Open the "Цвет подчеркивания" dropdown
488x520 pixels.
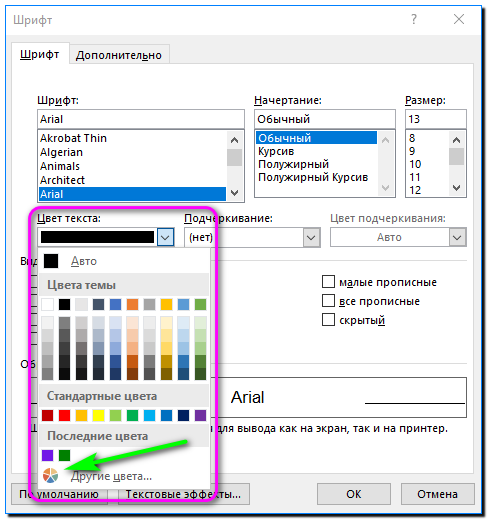click(457, 237)
